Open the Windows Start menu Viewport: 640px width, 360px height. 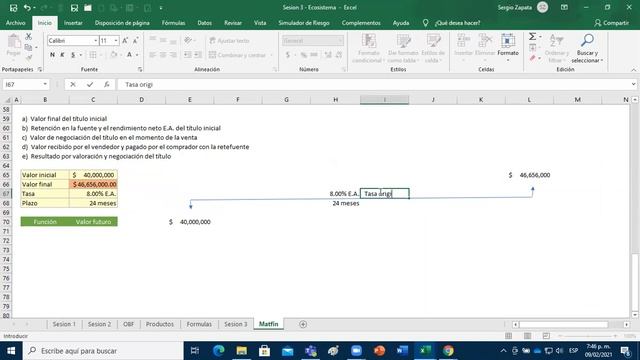(x=11, y=351)
